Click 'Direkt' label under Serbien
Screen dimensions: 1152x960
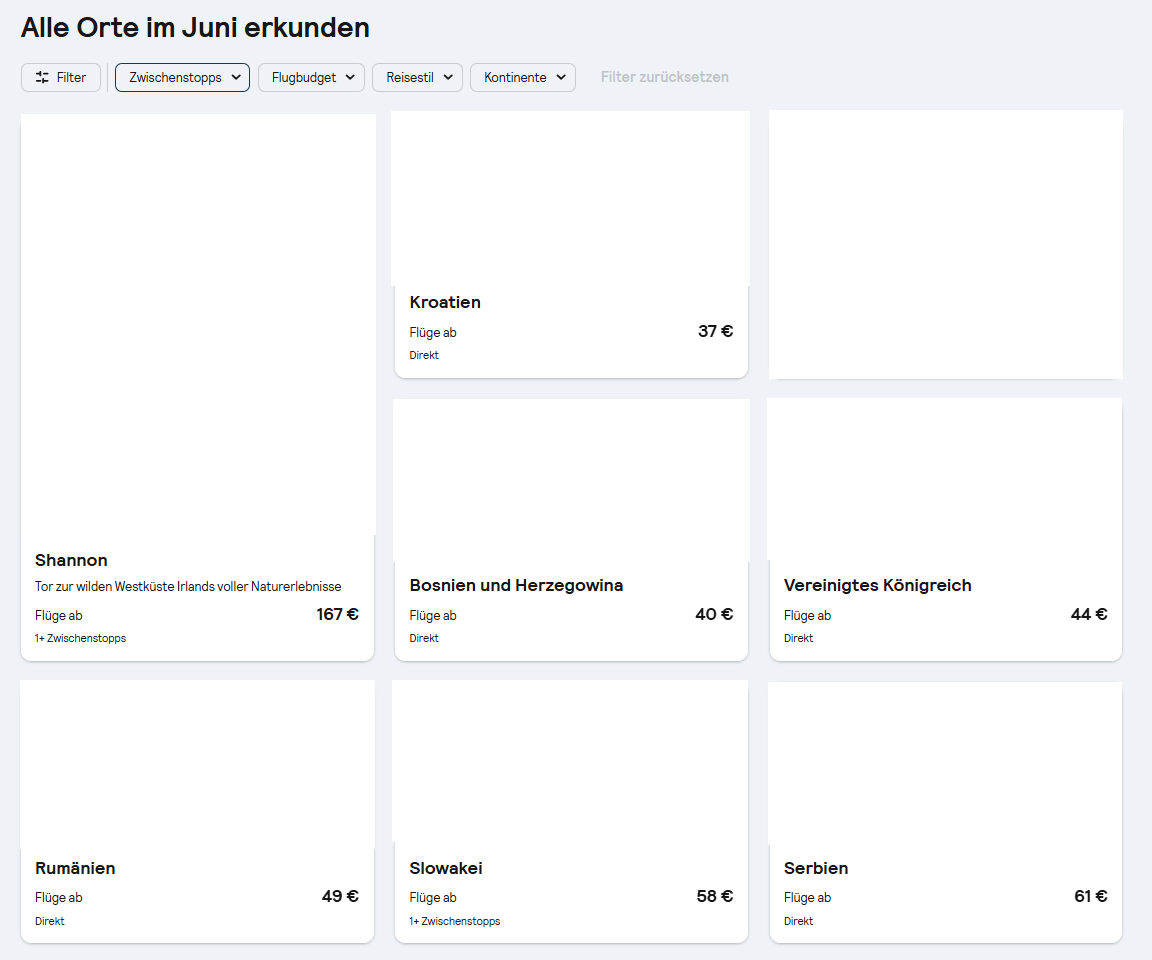pos(799,921)
